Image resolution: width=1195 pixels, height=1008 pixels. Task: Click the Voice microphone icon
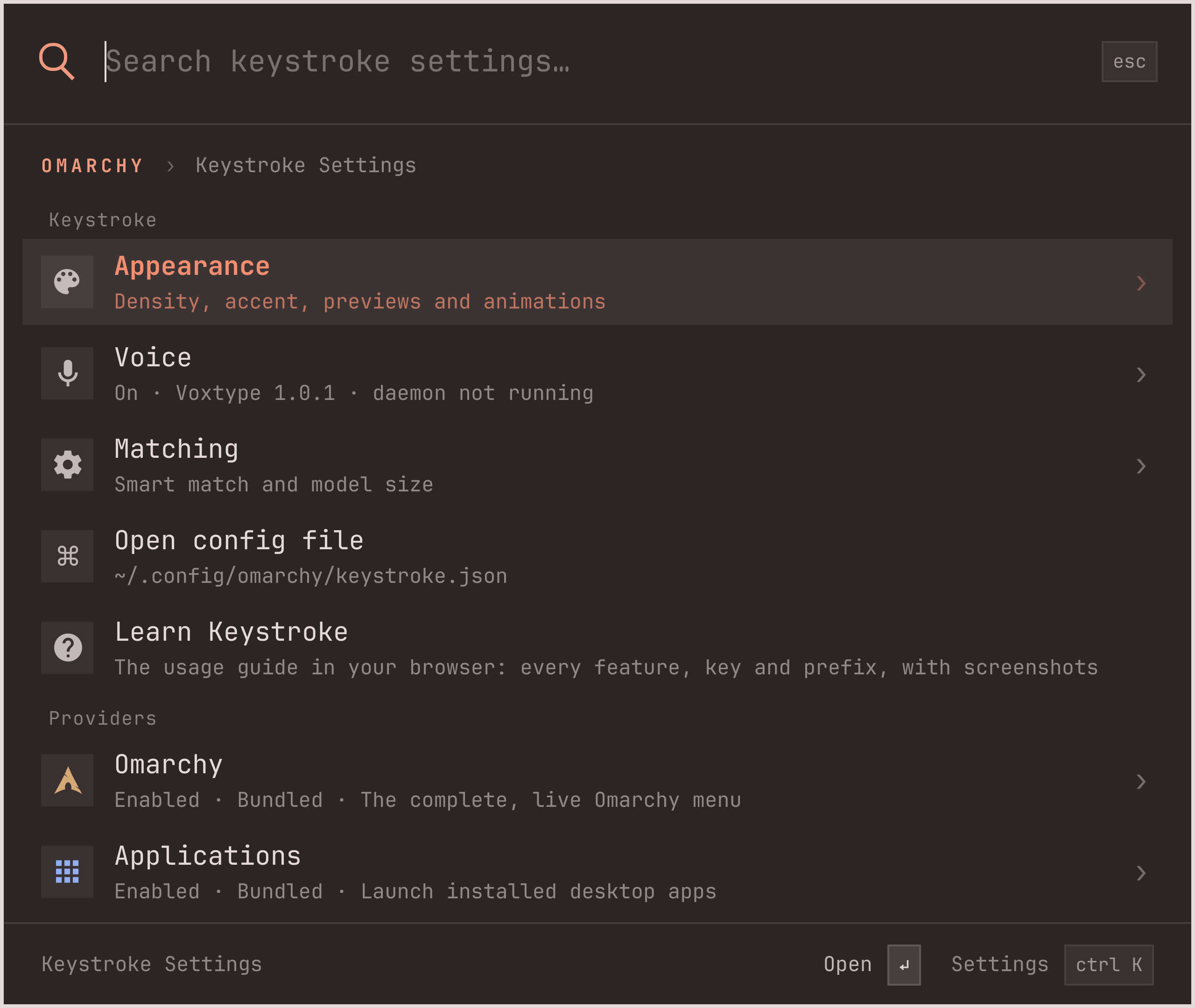(x=67, y=373)
